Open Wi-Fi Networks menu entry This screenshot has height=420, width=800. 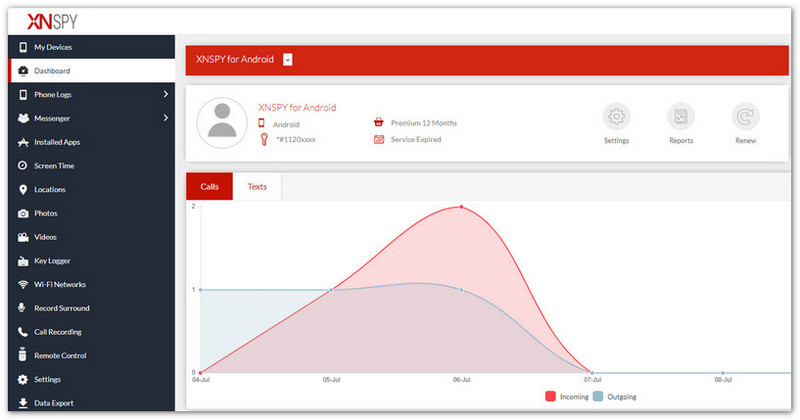(x=91, y=285)
